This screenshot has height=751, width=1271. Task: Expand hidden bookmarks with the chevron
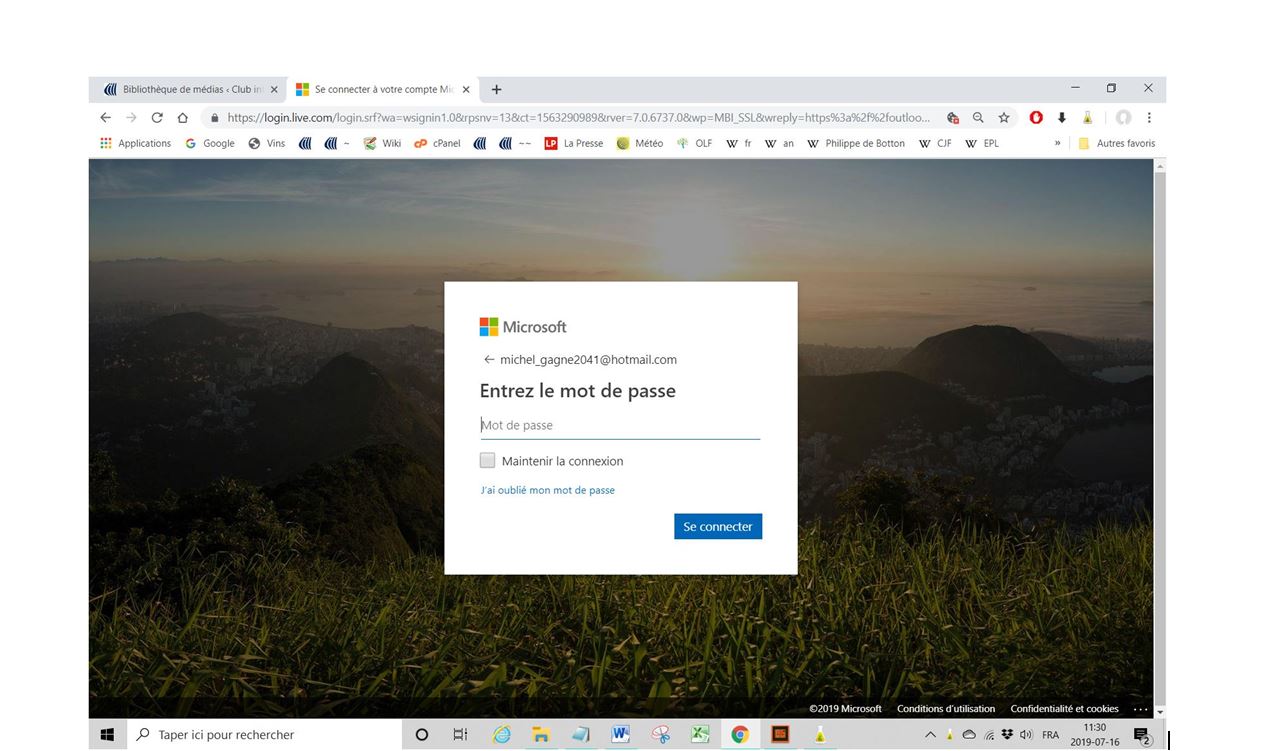[x=1057, y=143]
